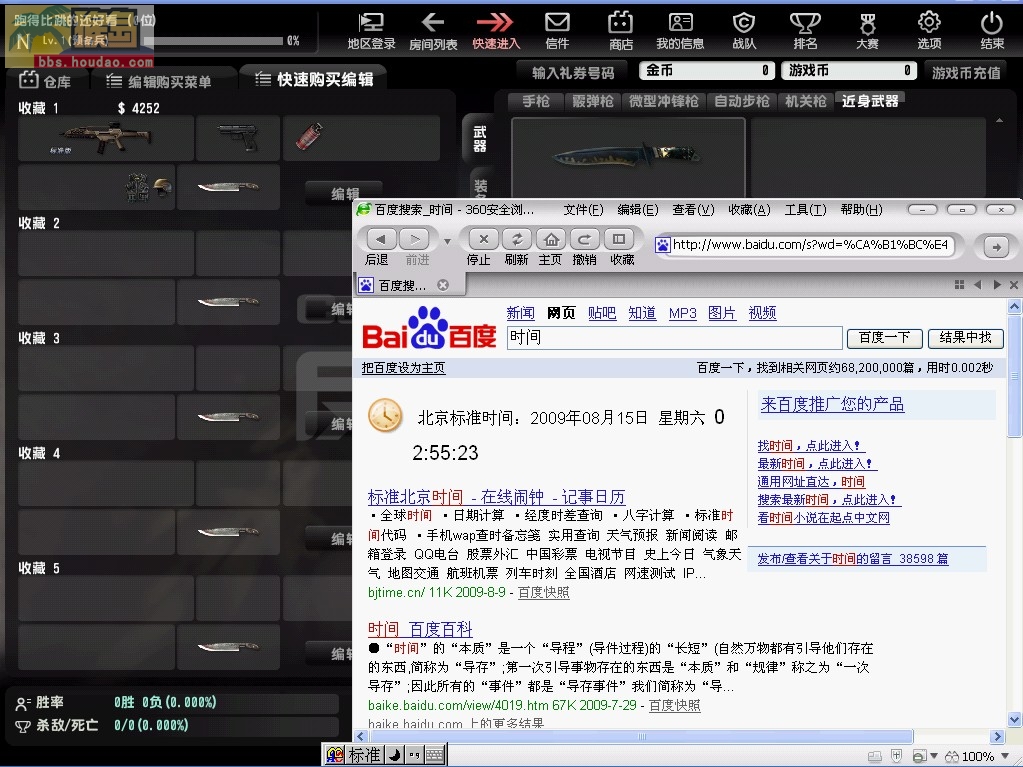
Task: Open the 排名 ranking trophy icon
Action: click(x=805, y=31)
